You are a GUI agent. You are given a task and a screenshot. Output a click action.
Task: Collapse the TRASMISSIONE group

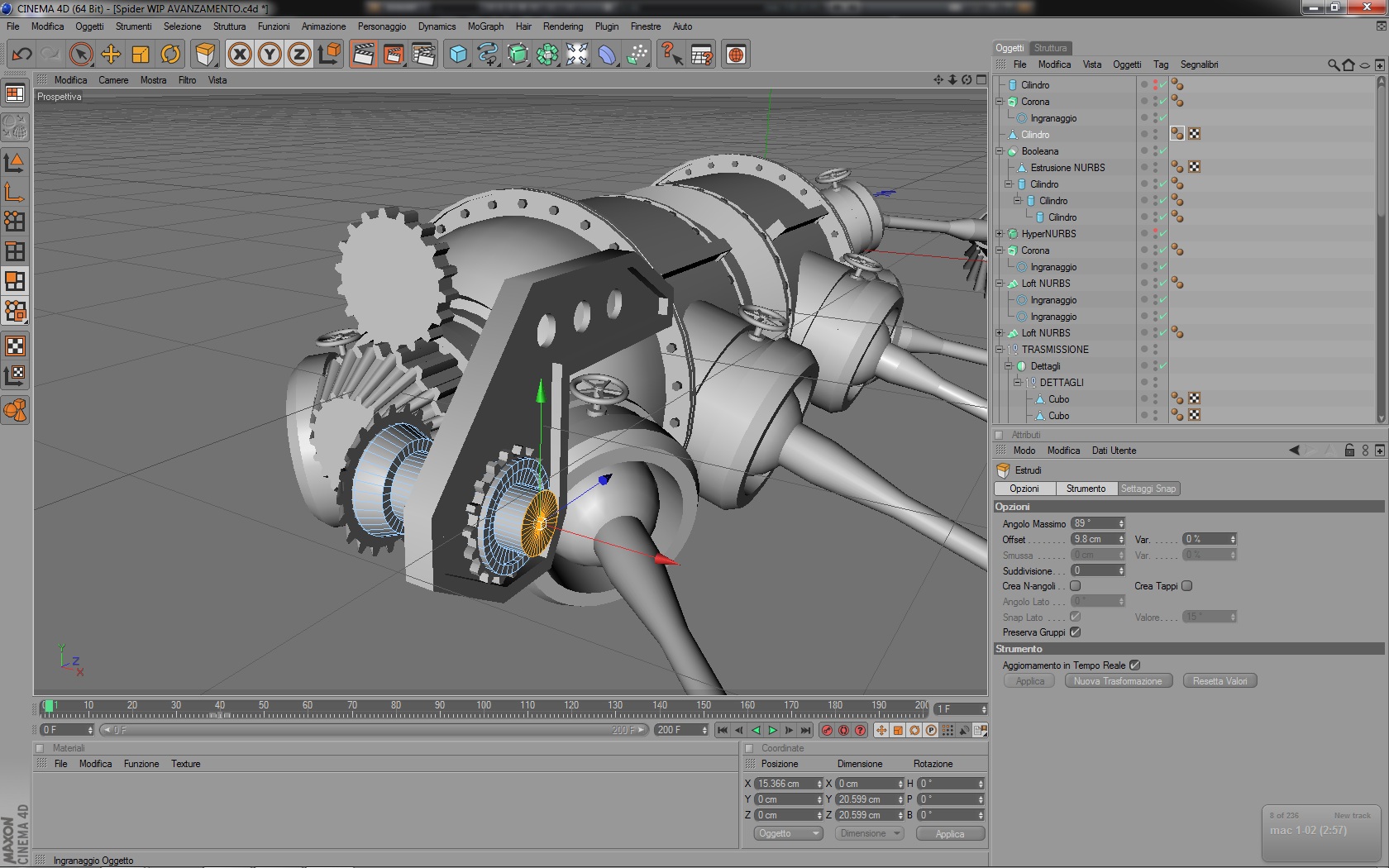[x=1000, y=350]
